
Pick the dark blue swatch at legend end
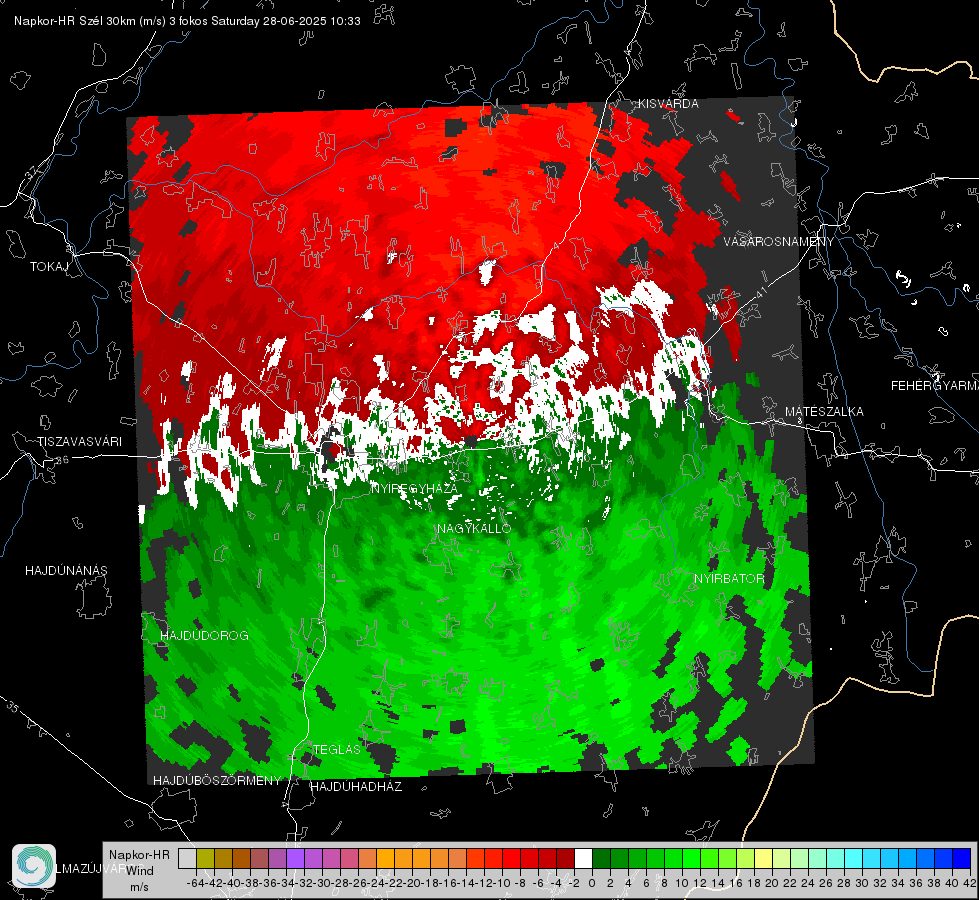(x=962, y=859)
